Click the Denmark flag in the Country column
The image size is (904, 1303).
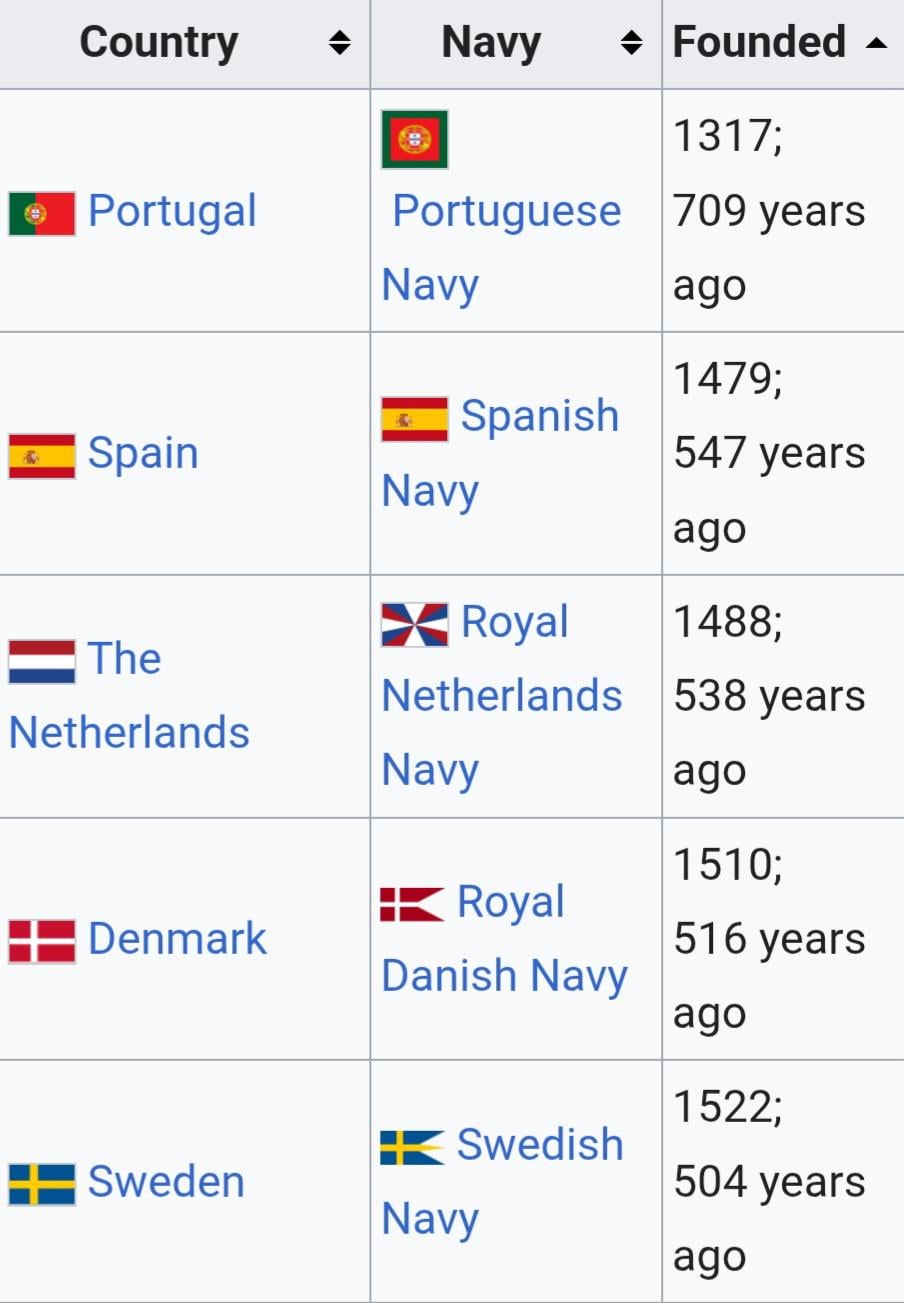[x=42, y=941]
